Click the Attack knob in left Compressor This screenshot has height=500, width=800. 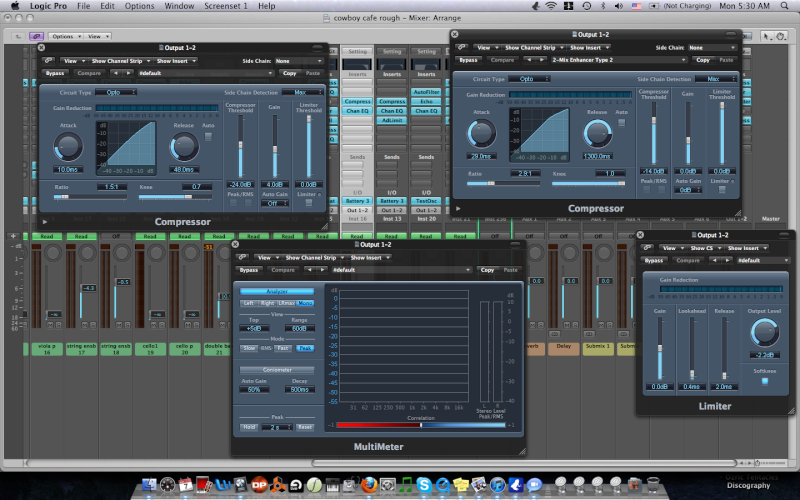pos(68,147)
